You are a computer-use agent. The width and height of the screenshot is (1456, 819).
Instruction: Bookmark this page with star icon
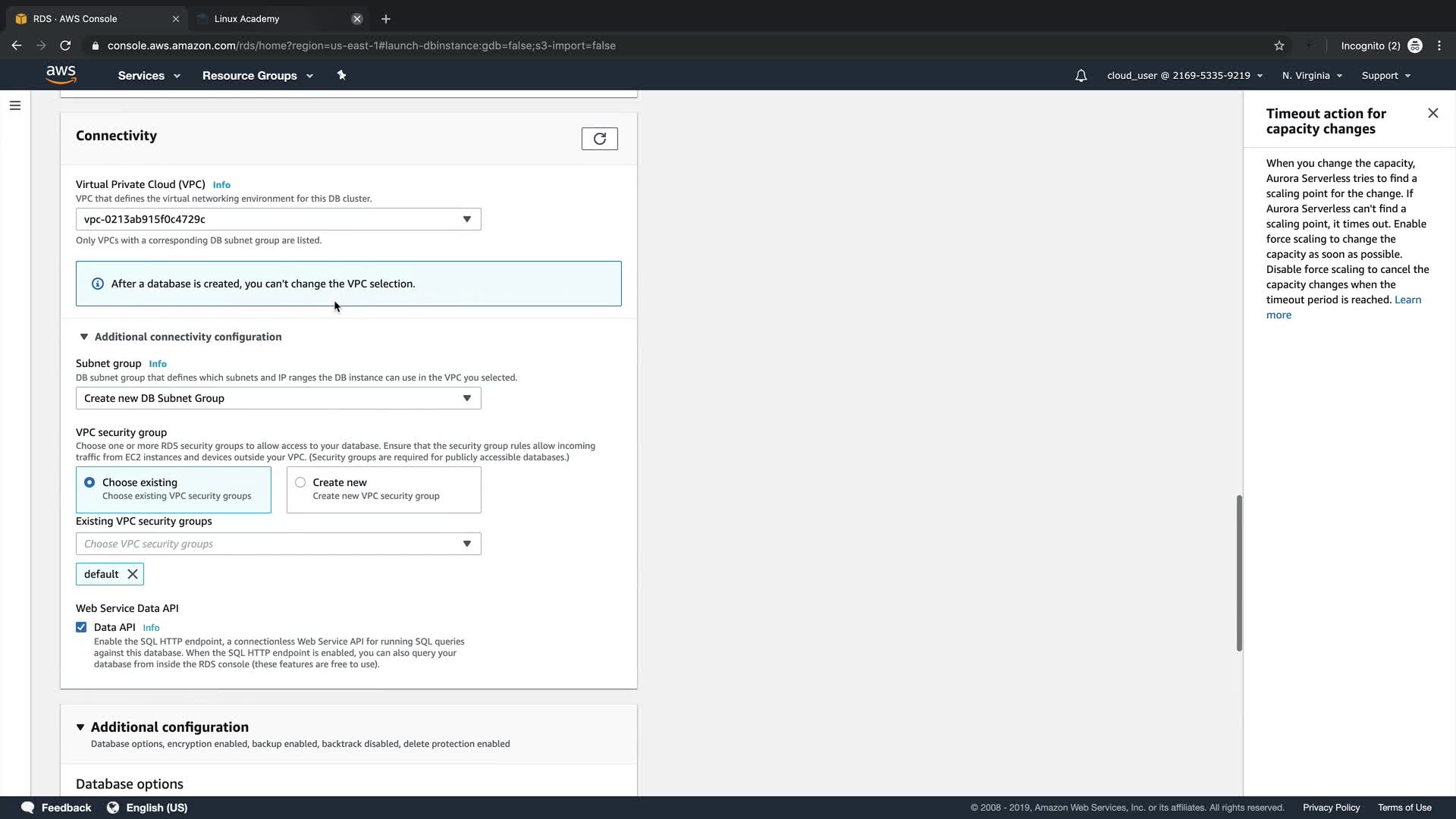[1279, 45]
